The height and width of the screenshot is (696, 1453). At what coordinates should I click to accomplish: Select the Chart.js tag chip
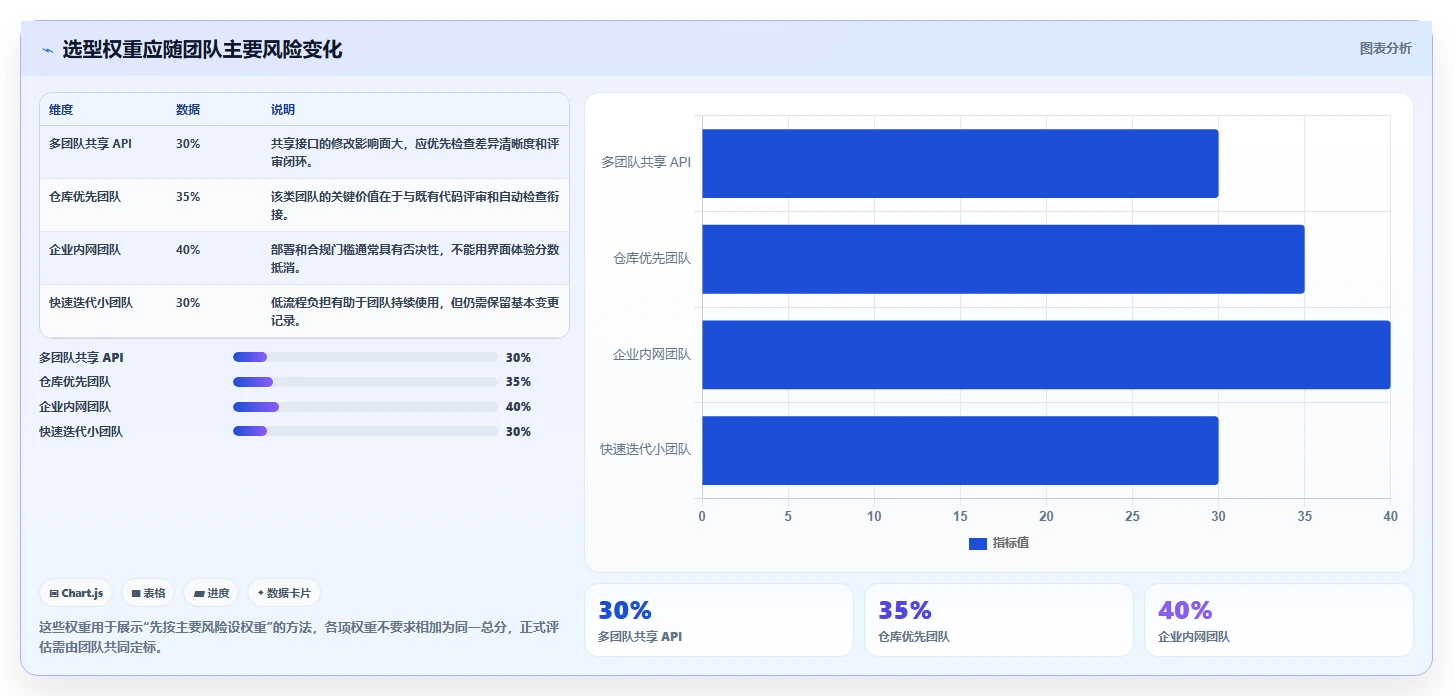tap(77, 593)
